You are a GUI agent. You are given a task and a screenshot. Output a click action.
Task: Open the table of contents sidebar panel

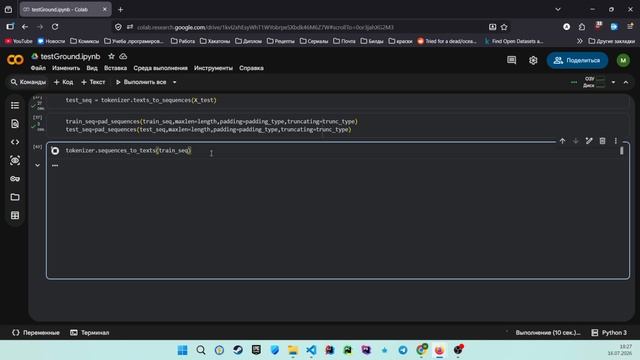[x=15, y=105]
